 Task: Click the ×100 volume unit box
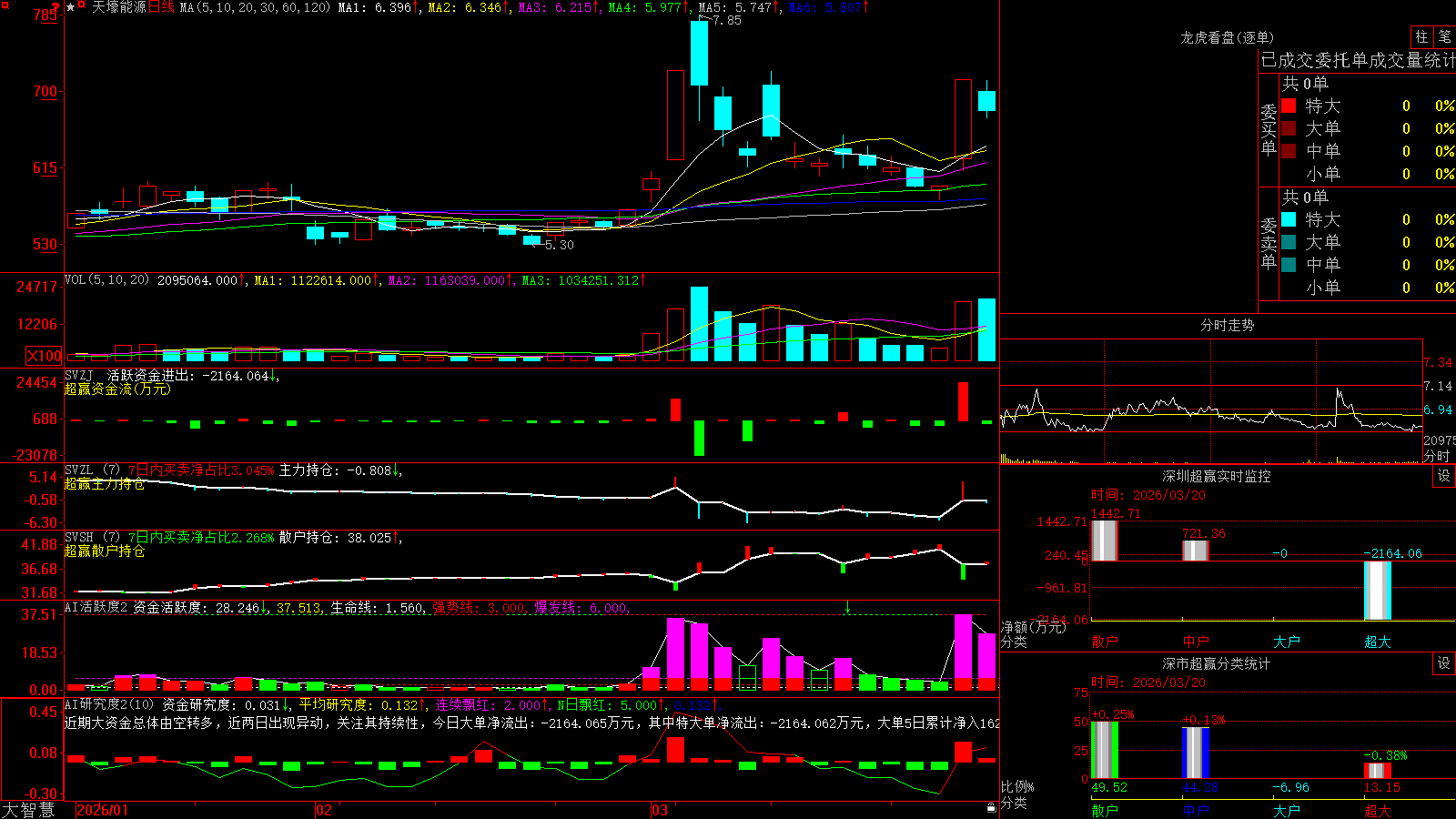44,356
